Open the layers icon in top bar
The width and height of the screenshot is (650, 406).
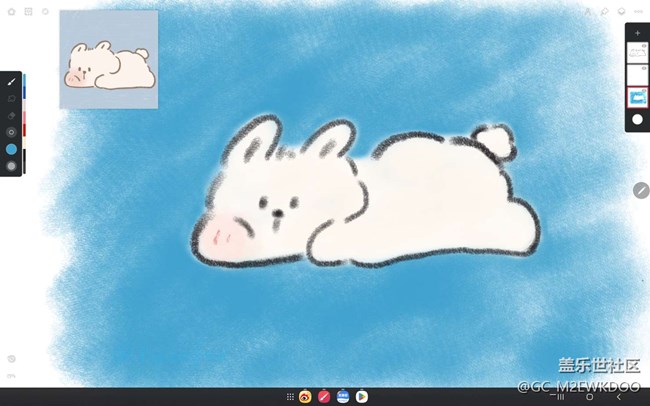point(620,12)
